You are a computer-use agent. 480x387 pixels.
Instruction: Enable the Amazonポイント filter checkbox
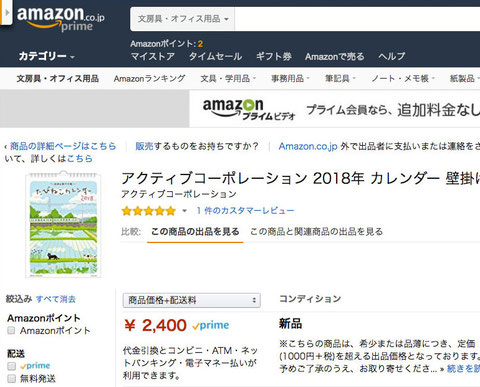(11, 330)
